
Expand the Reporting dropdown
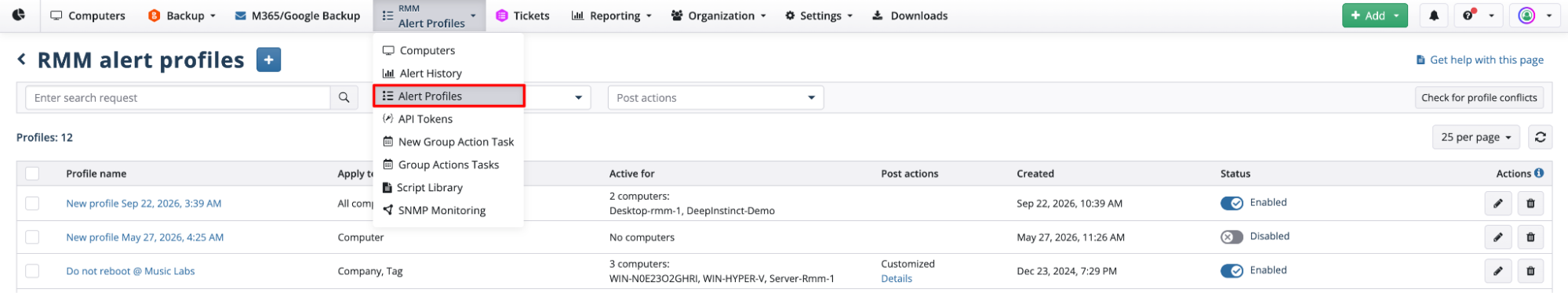[611, 16]
